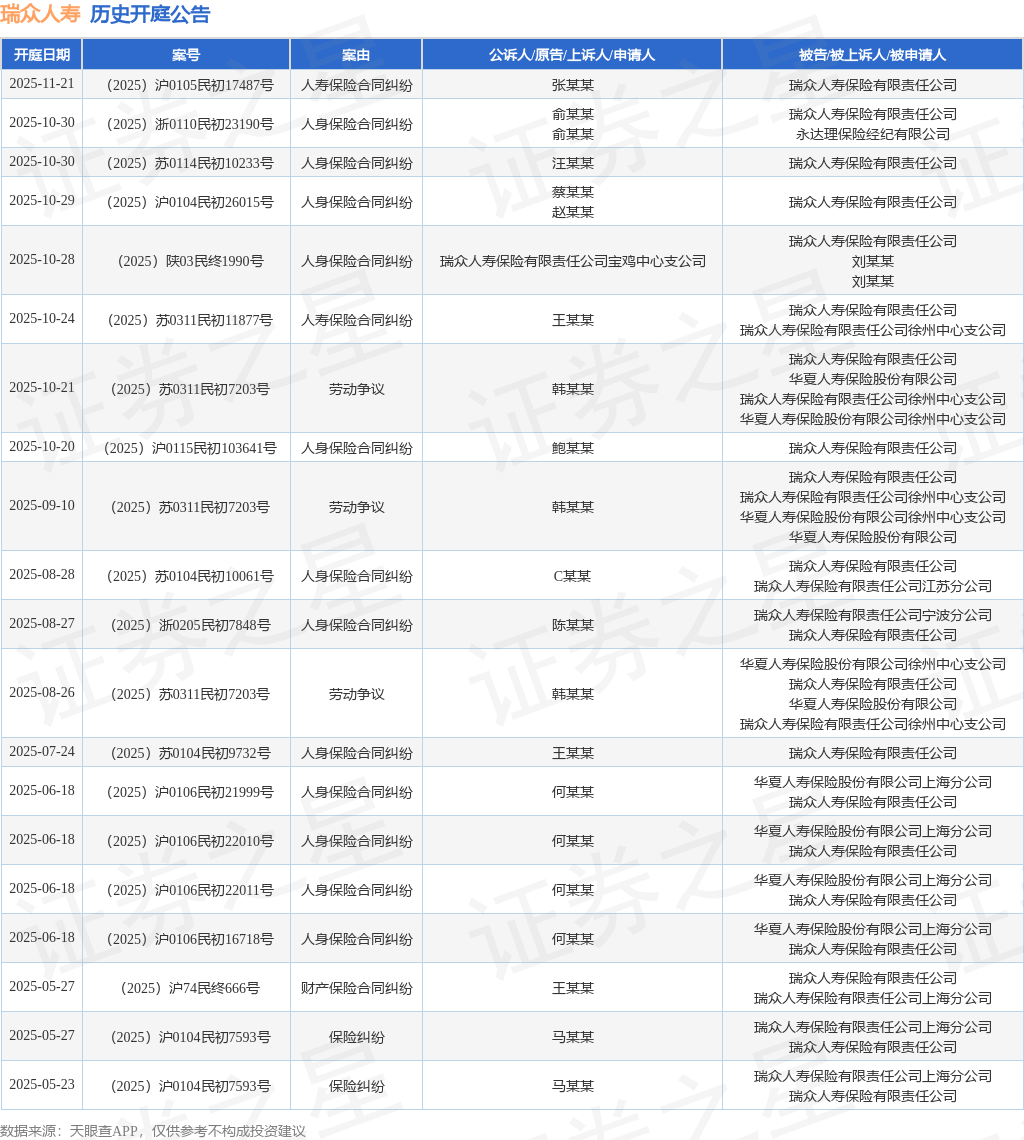Click case number 浙0205民初7848号
Image resolution: width=1024 pixels, height=1140 pixels.
[191, 625]
